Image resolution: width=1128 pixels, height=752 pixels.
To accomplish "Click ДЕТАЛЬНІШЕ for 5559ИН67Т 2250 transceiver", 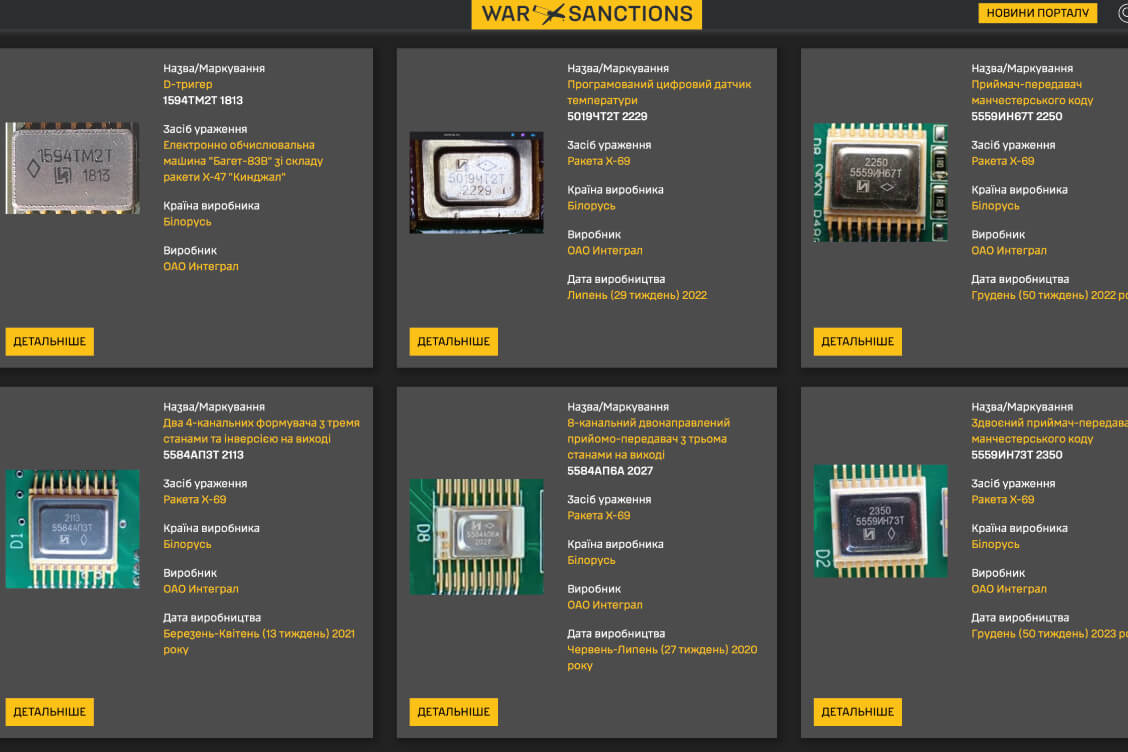I will (x=858, y=341).
